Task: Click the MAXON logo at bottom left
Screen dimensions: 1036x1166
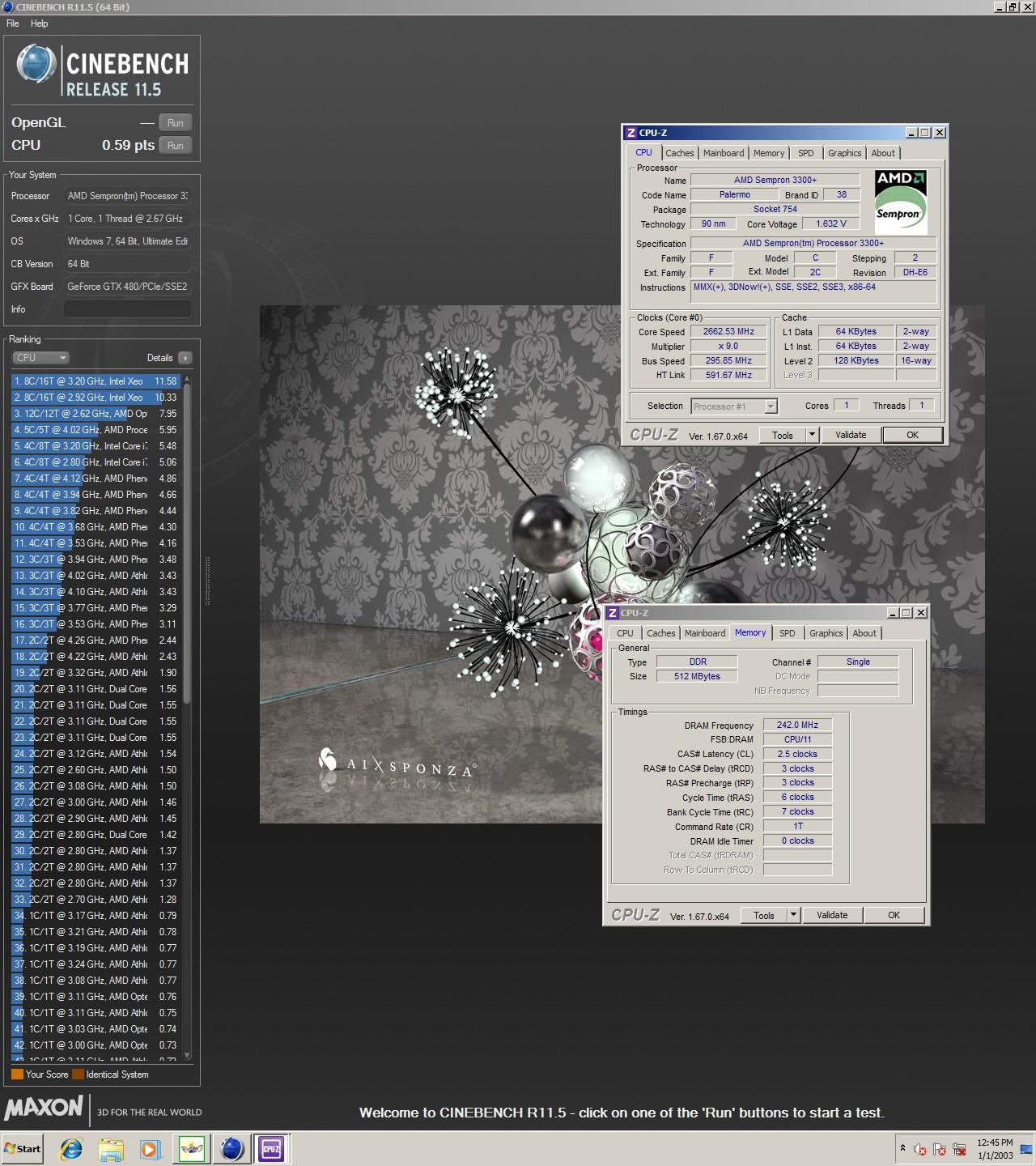Action: tap(44, 1108)
